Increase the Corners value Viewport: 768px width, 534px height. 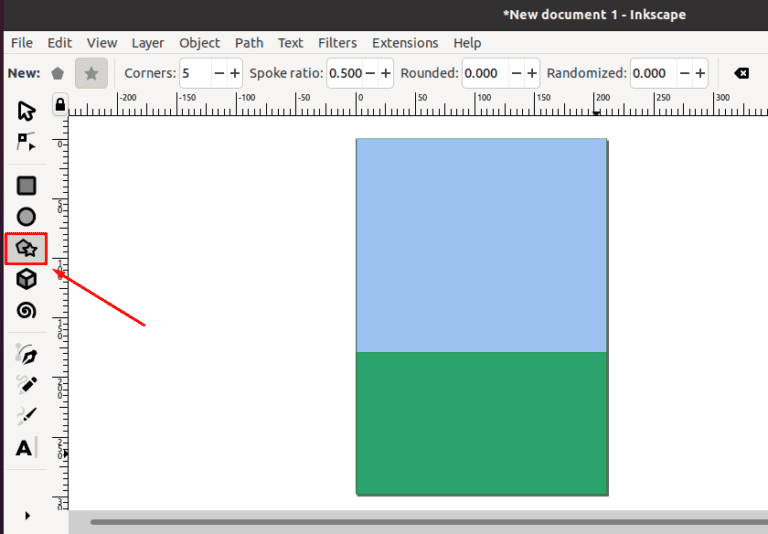235,73
